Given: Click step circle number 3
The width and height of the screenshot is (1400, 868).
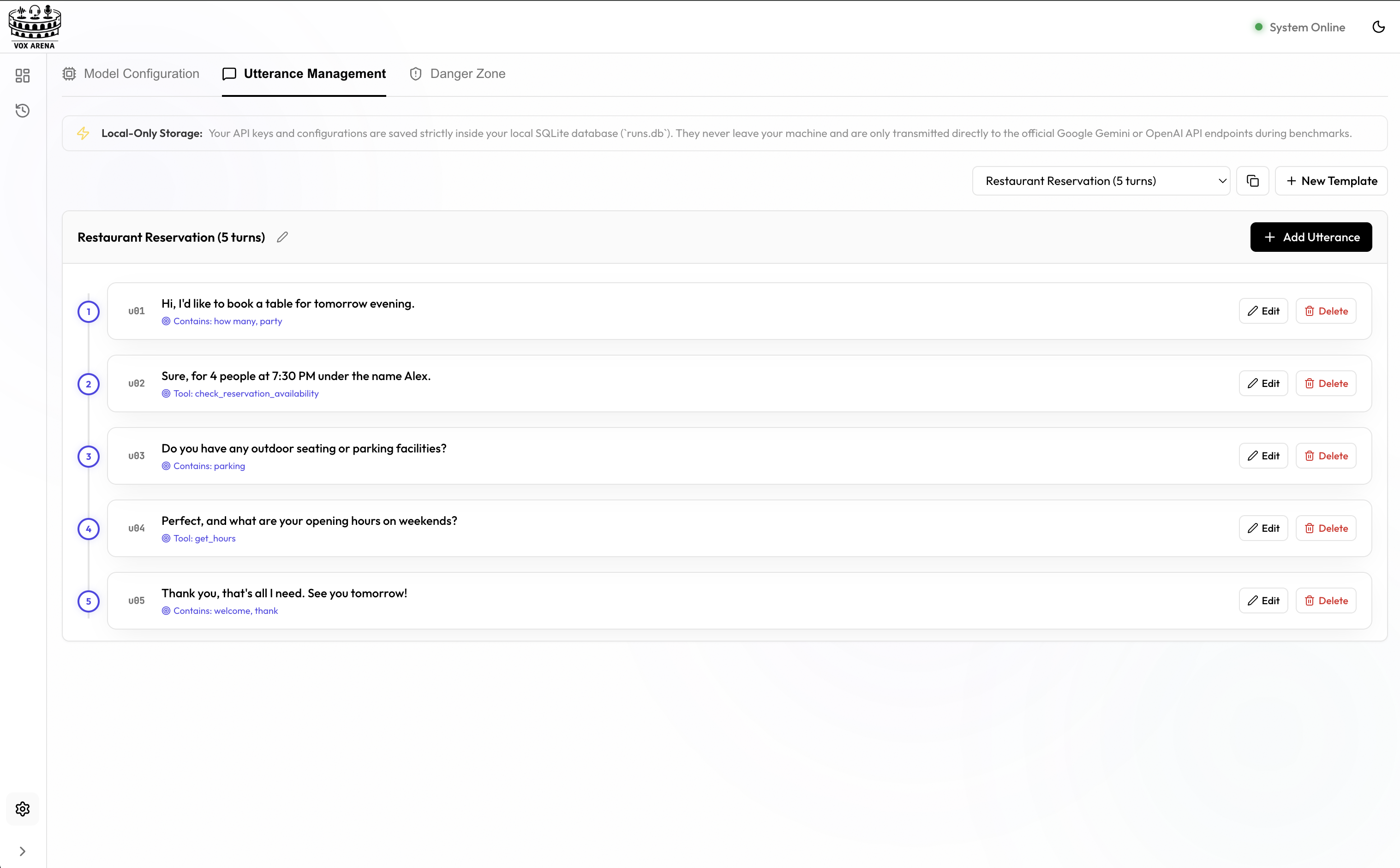Looking at the screenshot, I should (89, 457).
